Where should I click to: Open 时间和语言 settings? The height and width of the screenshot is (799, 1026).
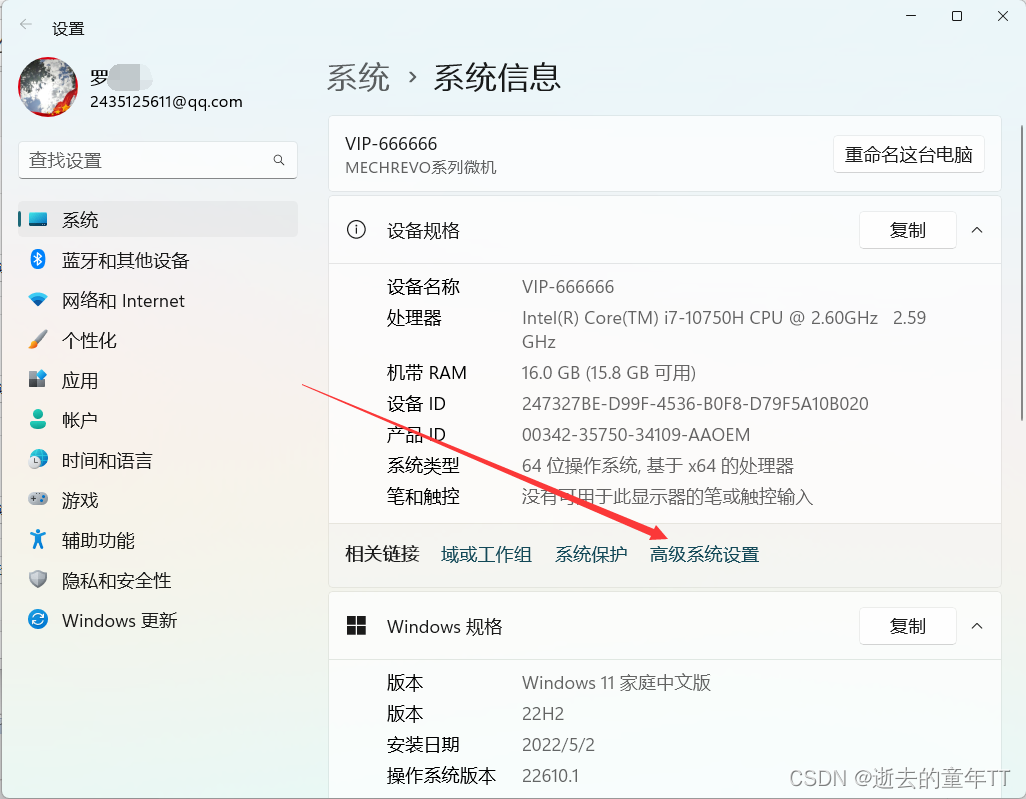tap(158, 459)
